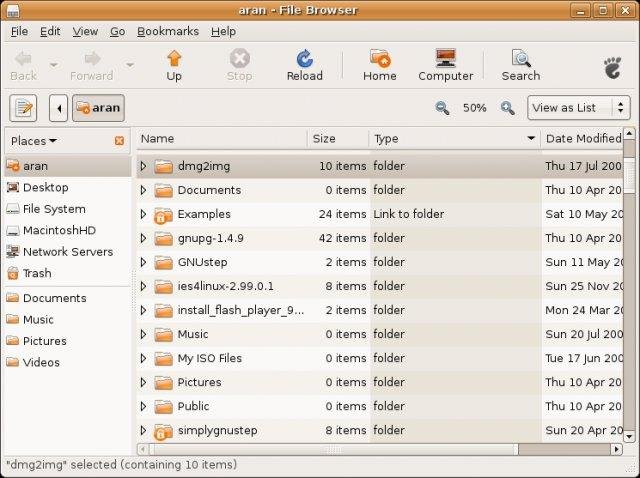
Task: Open the Pictures bookmark in the sidebar
Action: click(68, 341)
